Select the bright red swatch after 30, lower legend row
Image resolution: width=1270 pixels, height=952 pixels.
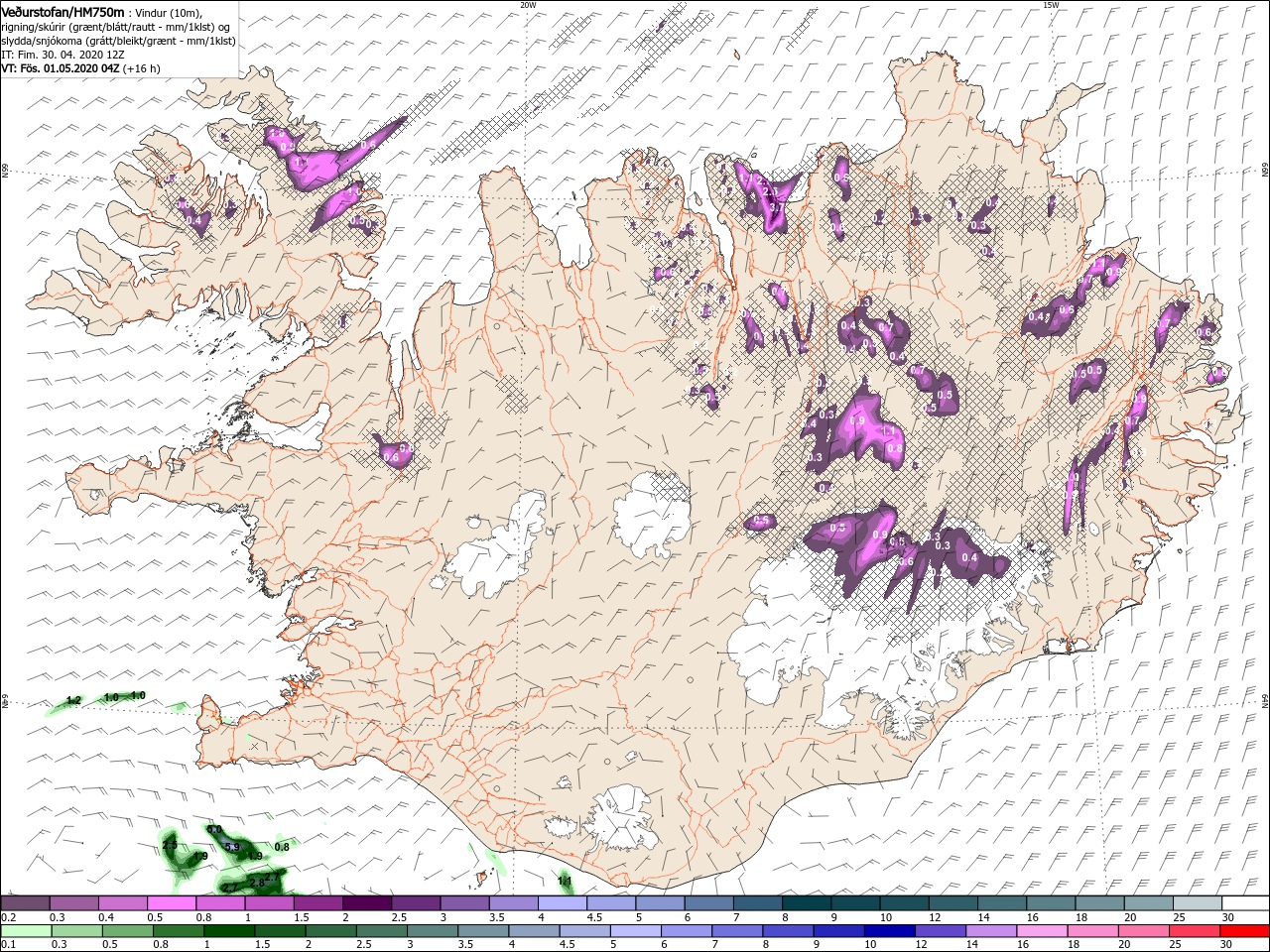click(x=1243, y=931)
